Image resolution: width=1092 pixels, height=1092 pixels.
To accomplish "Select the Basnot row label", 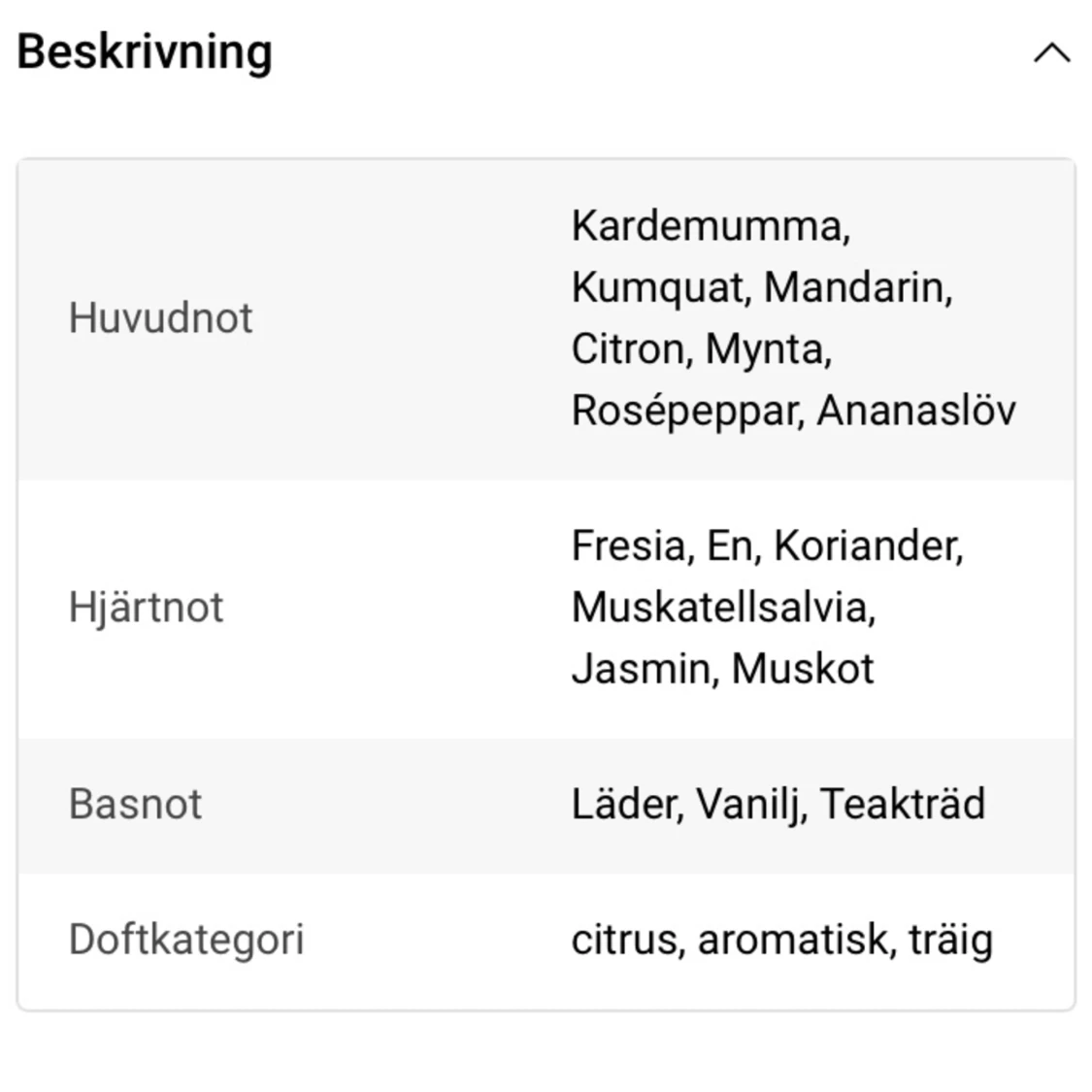I will pyautogui.click(x=135, y=805).
